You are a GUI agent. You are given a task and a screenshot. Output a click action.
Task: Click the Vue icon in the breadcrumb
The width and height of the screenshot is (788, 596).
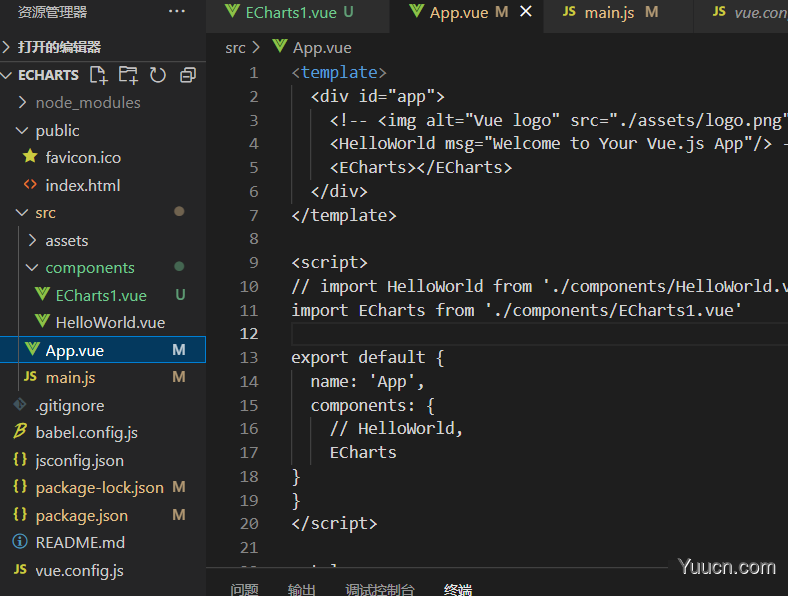(280, 47)
